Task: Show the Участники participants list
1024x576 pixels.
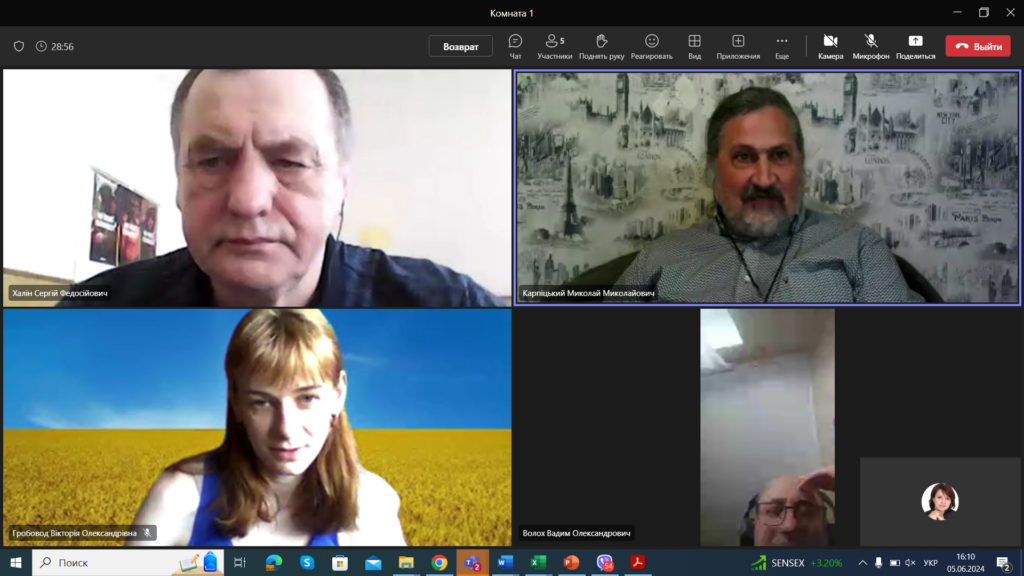Action: tap(554, 46)
